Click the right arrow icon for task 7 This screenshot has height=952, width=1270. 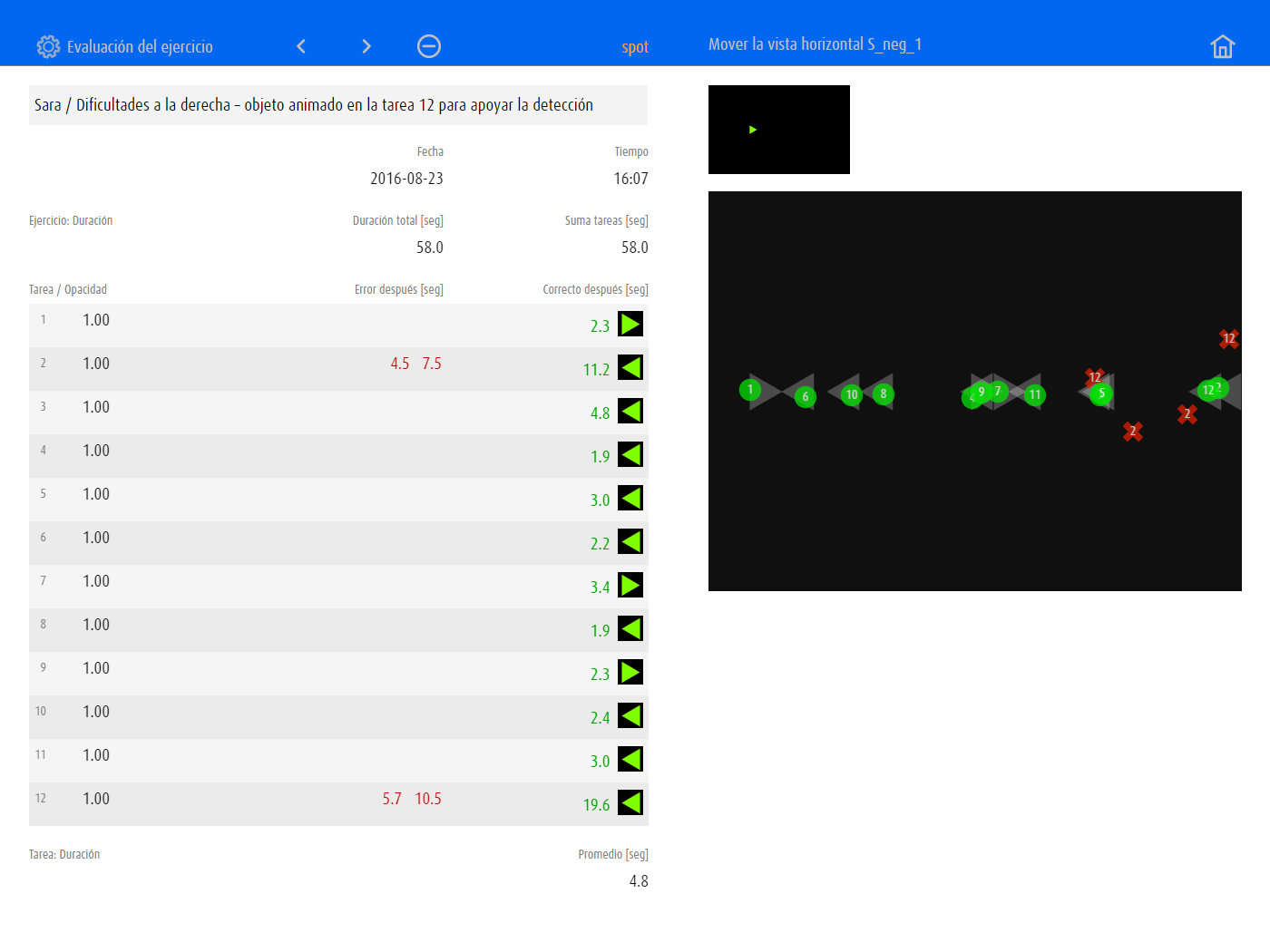630,585
